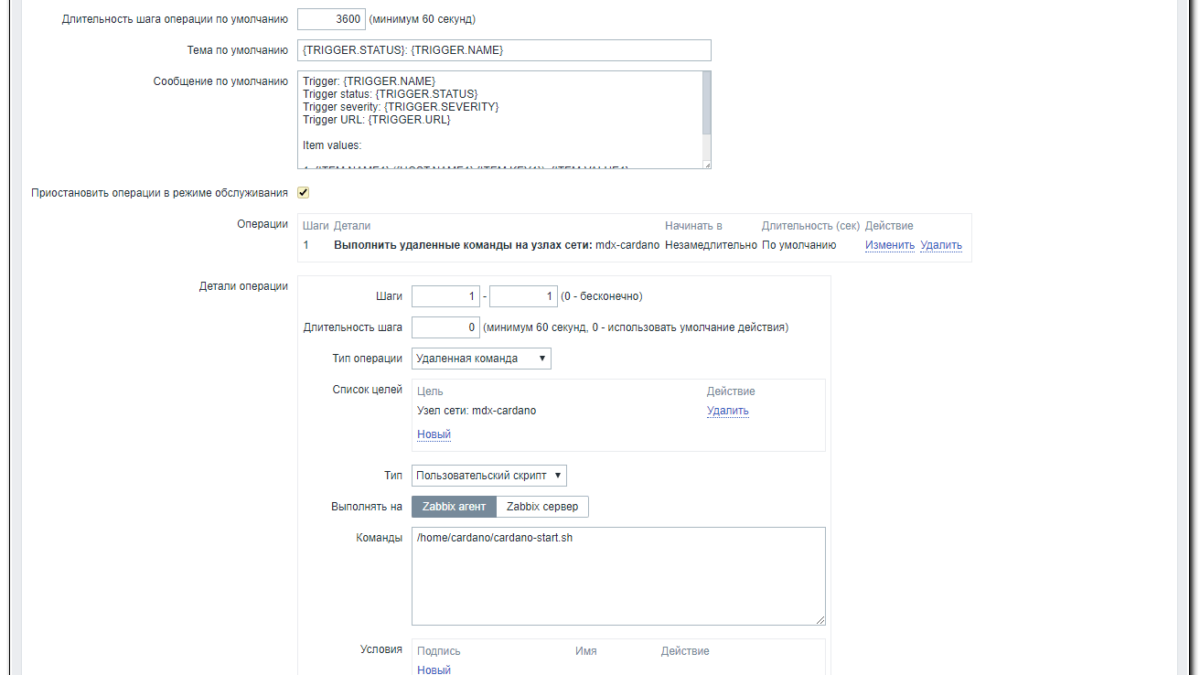
Task: Click Изменить link for operation step 1
Action: [889, 245]
